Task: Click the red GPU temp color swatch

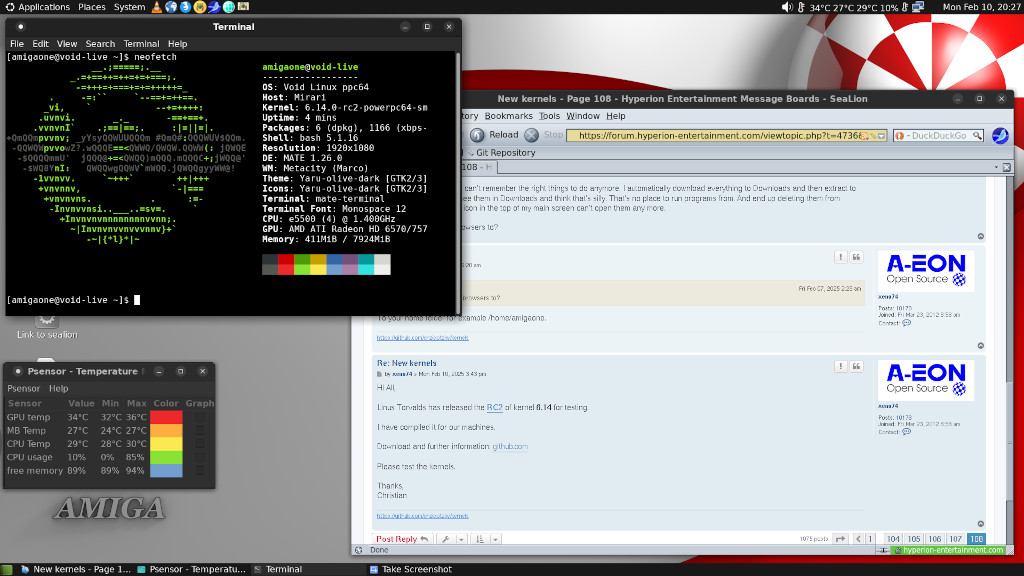Action: (166, 417)
